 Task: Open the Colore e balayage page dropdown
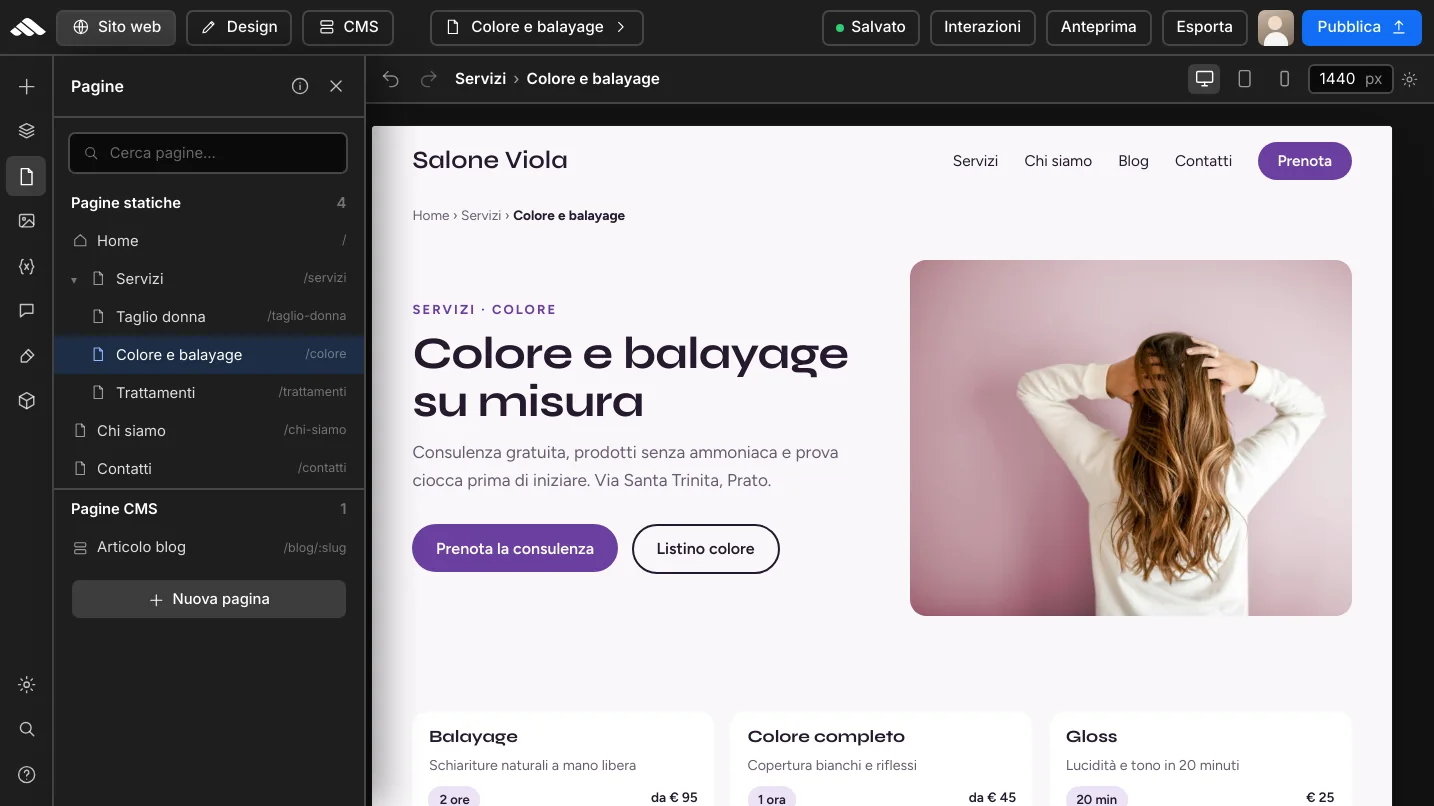537,27
